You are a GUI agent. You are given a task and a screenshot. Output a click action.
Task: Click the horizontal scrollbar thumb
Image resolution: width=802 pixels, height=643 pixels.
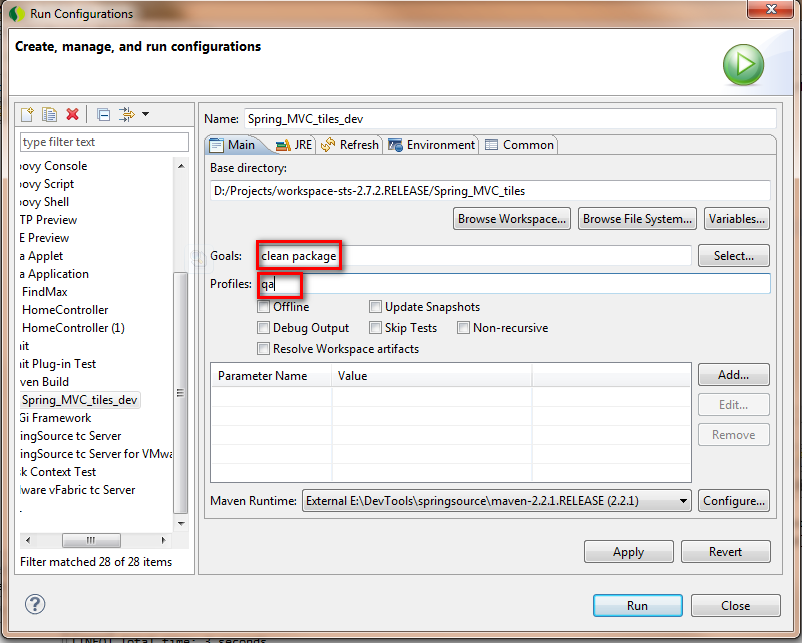(x=91, y=540)
